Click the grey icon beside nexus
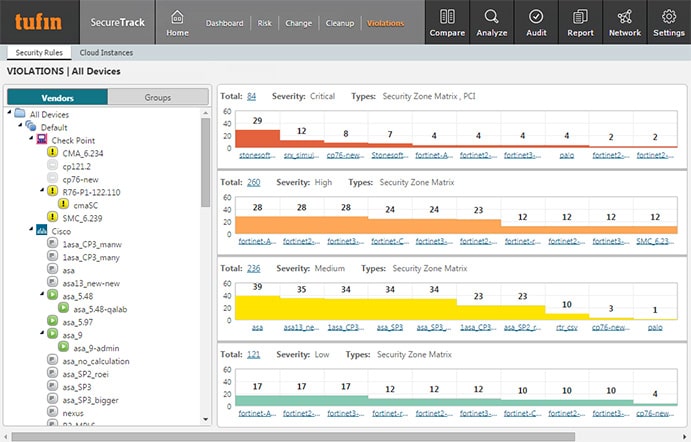Screen dimensions: 691x442 point(52,412)
